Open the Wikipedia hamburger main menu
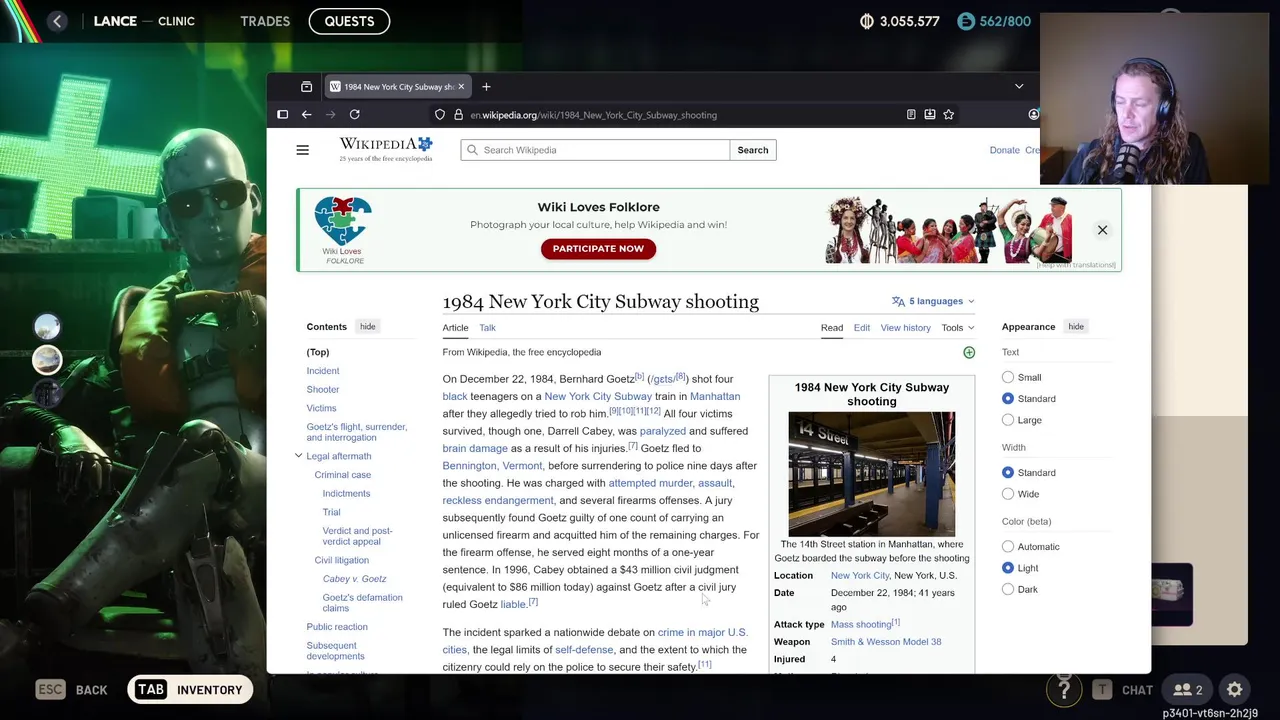Viewport: 1280px width, 720px height. 302,150
